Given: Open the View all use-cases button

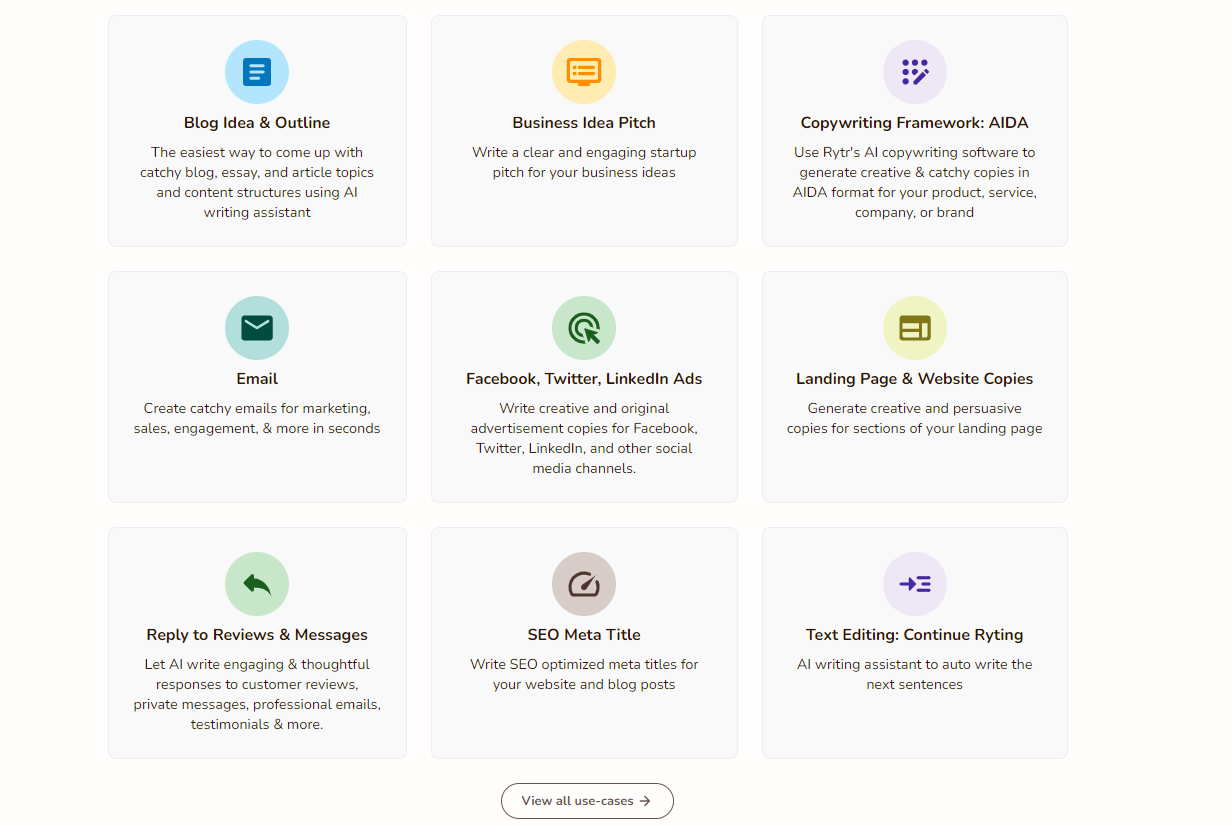Looking at the screenshot, I should pos(587,801).
